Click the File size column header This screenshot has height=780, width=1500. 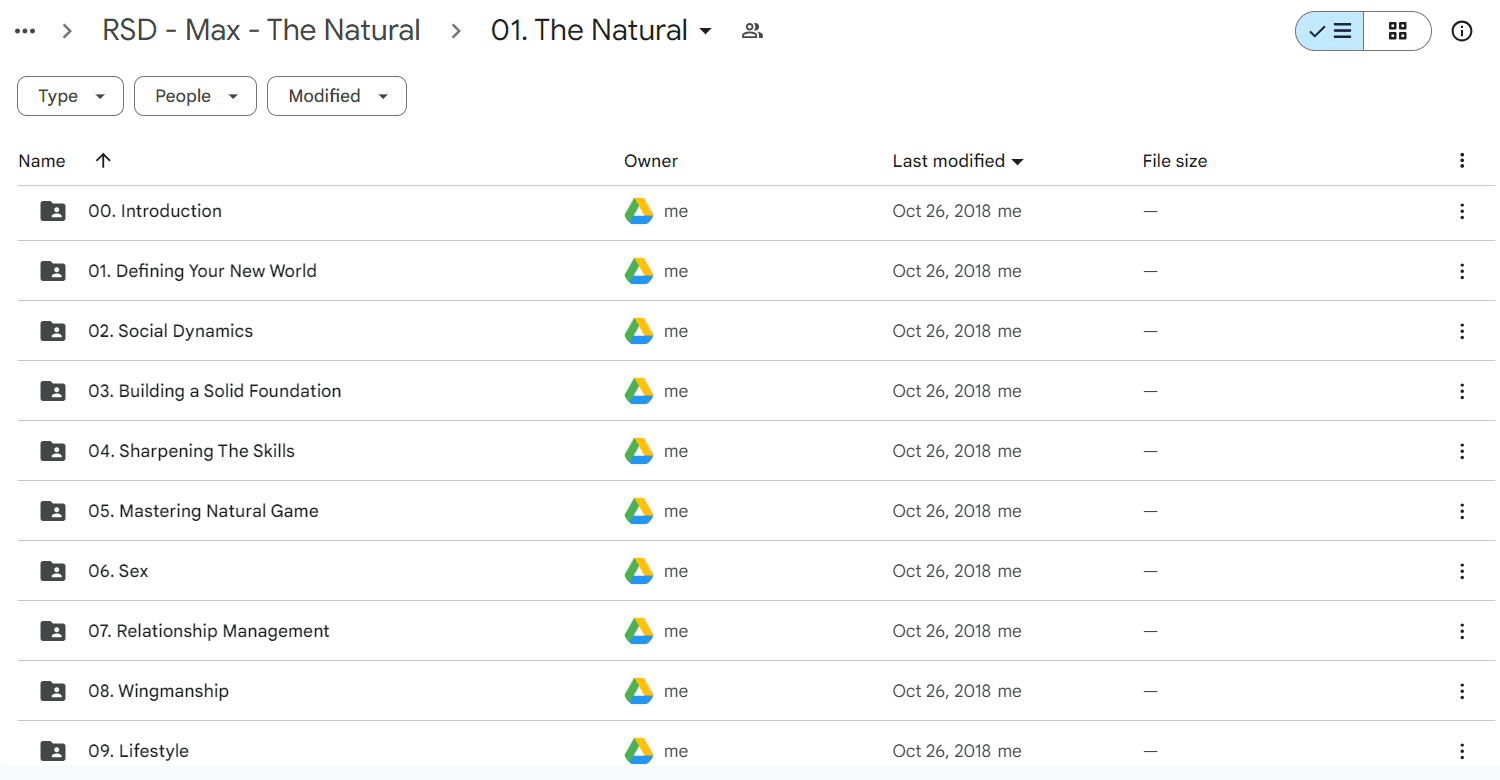(1175, 161)
